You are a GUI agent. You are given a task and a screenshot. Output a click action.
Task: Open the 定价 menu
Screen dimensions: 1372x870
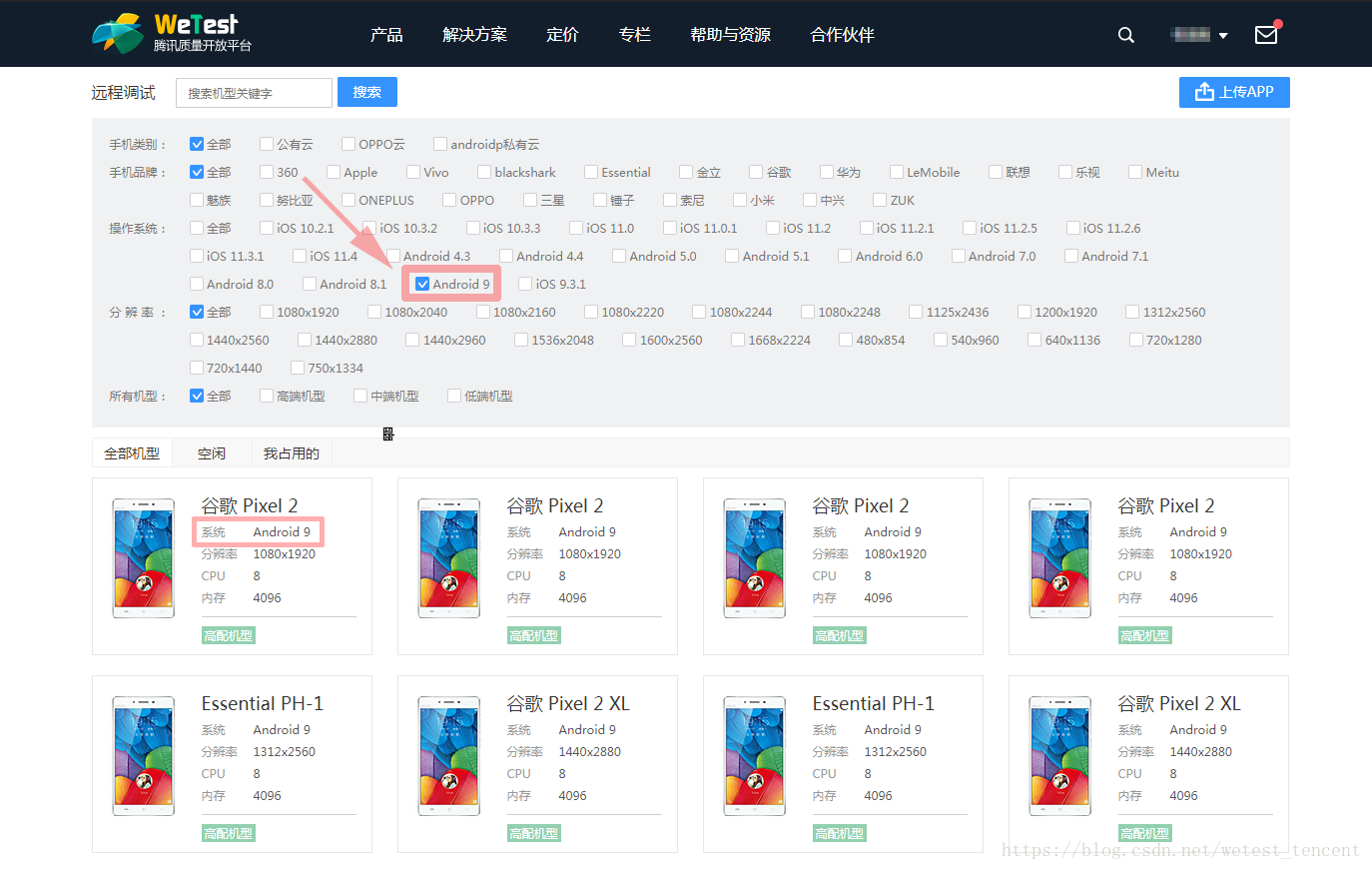pos(562,34)
